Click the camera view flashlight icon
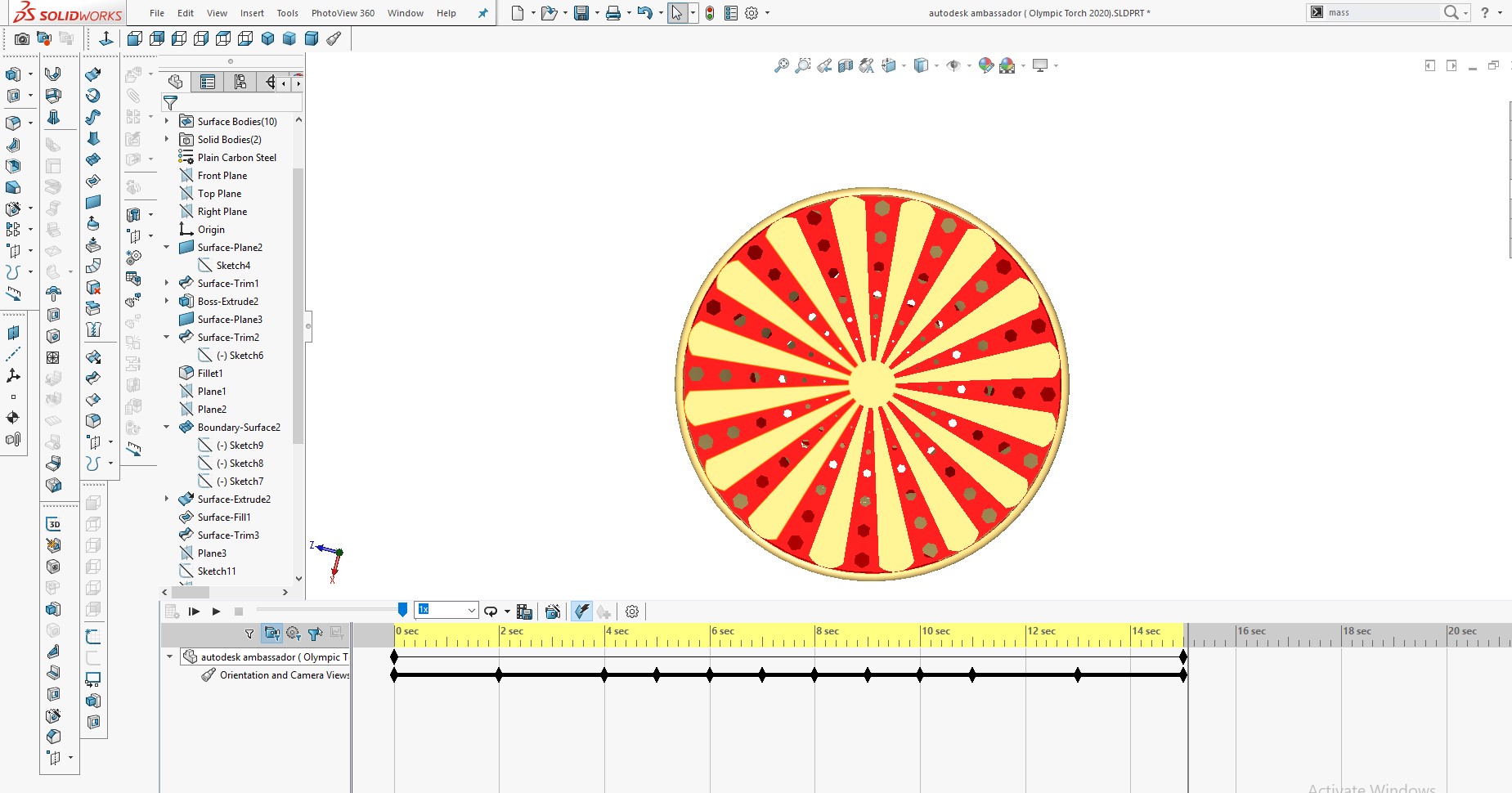 [334, 38]
